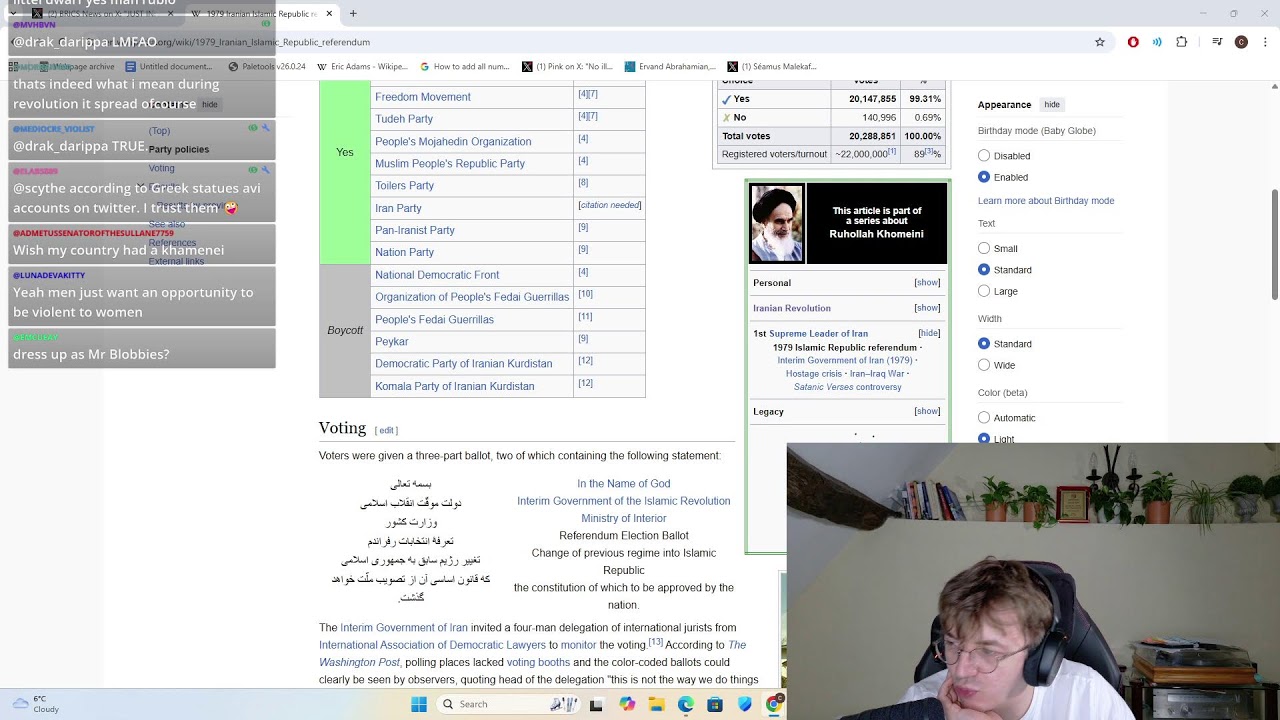Select Automatic color mode
The width and height of the screenshot is (1280, 720).
(984, 418)
